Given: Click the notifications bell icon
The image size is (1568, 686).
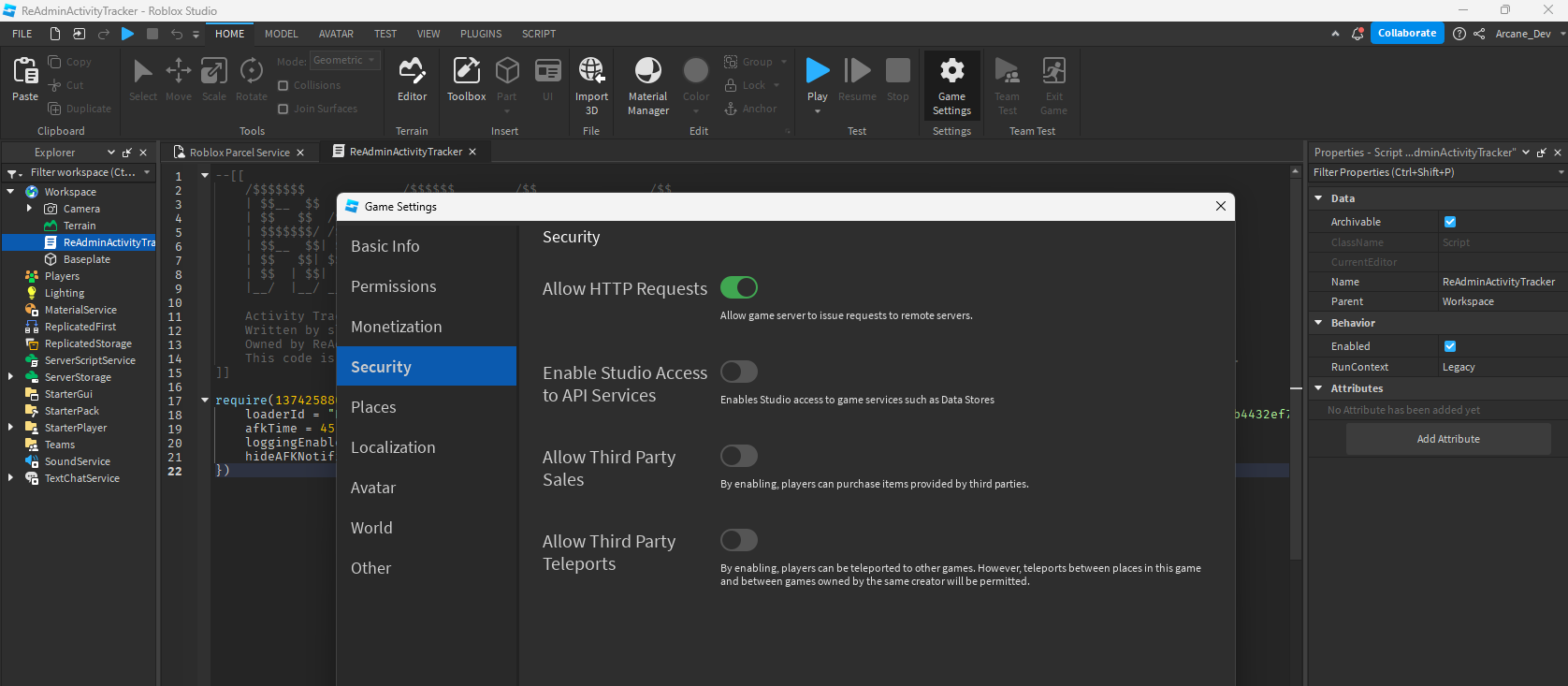Looking at the screenshot, I should coord(1357,34).
